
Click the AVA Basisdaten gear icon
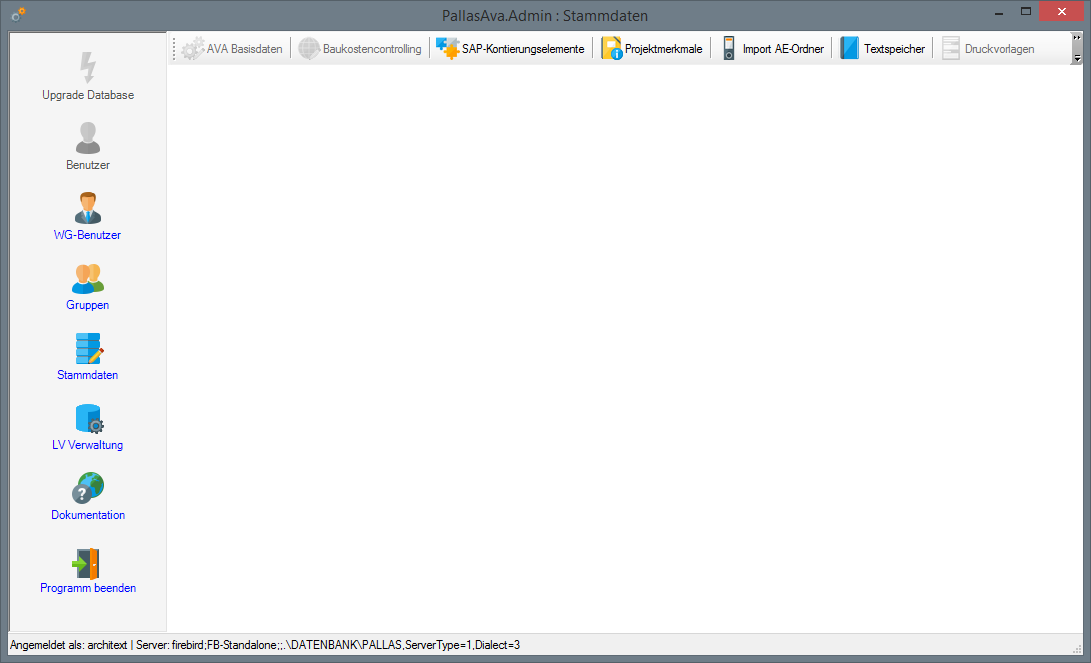tap(193, 49)
